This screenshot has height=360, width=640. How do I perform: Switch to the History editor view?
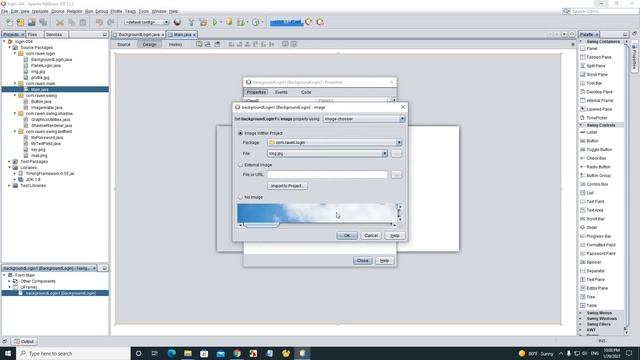(176, 44)
